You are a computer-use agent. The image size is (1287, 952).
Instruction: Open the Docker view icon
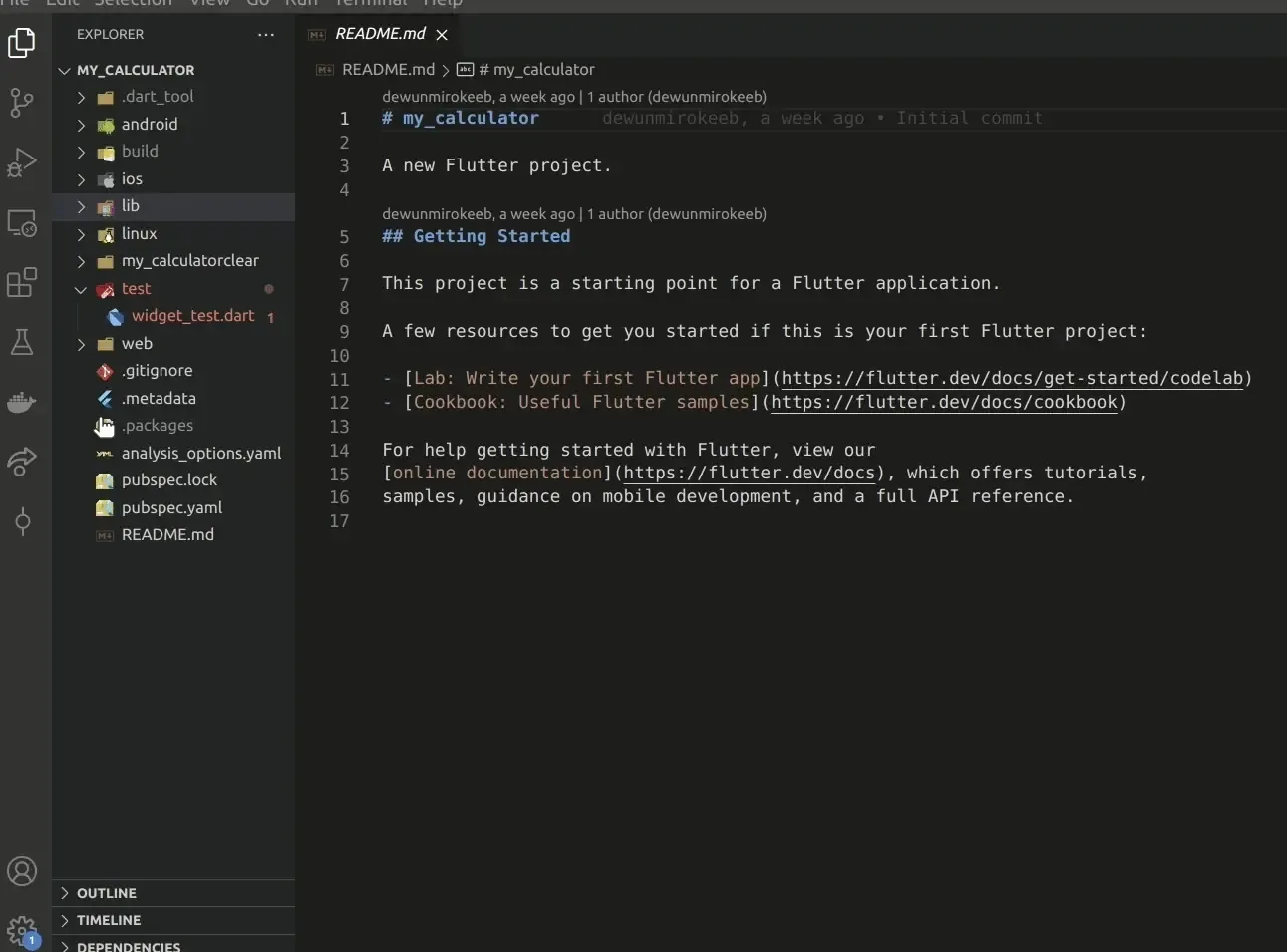22,403
